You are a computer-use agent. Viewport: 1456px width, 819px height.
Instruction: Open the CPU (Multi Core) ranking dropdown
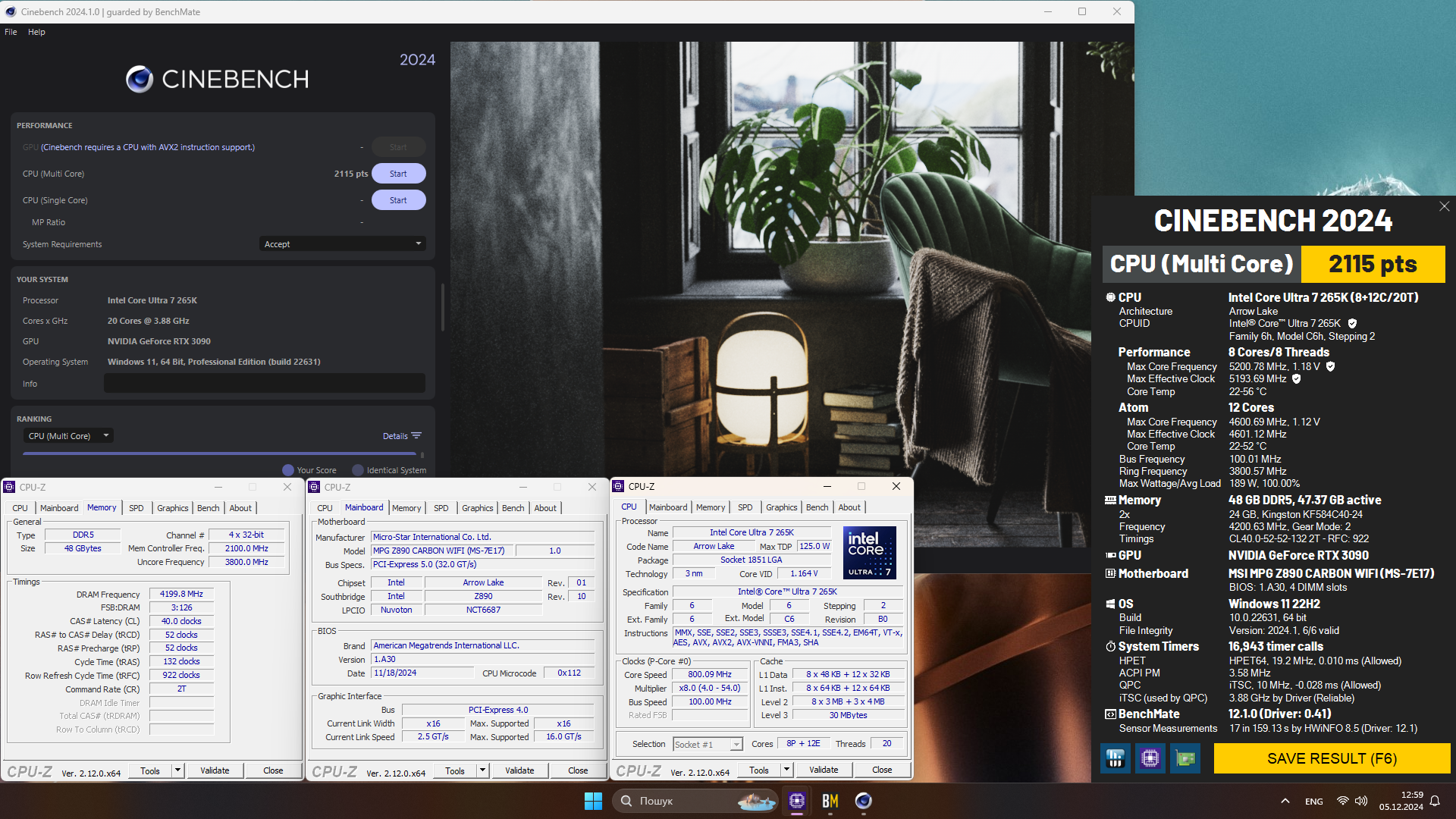[68, 436]
